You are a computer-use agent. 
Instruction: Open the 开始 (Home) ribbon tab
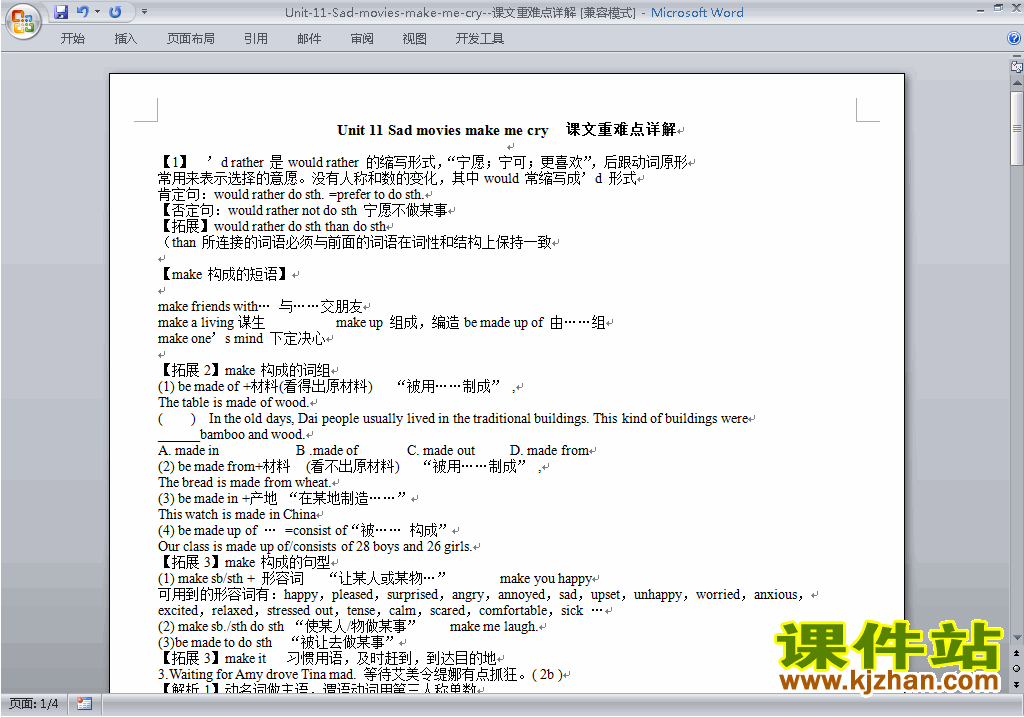pos(72,39)
